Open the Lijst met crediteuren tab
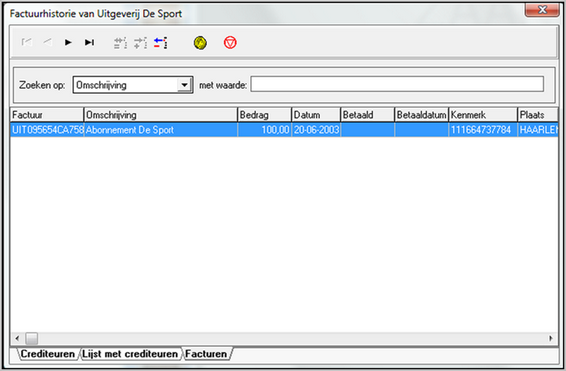 point(130,354)
